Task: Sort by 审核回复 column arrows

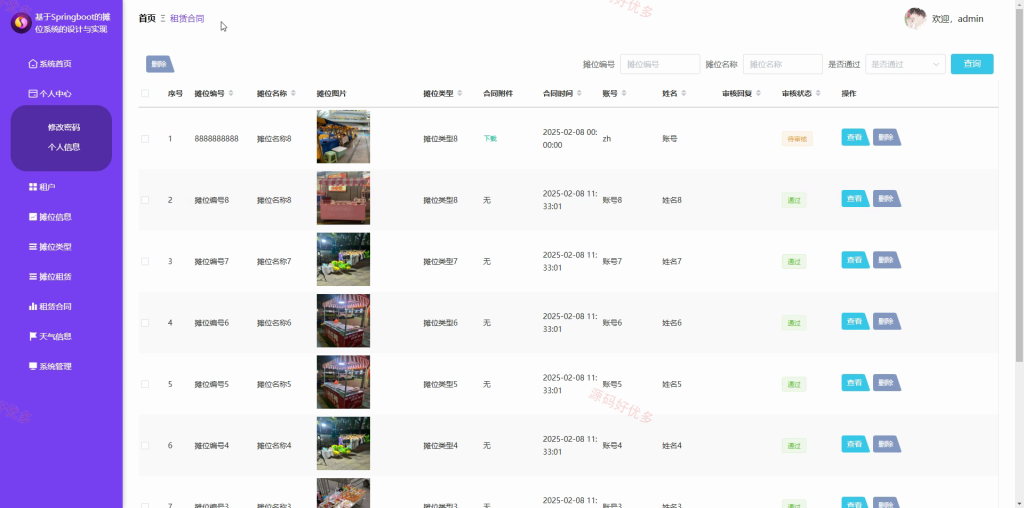Action: [758, 93]
